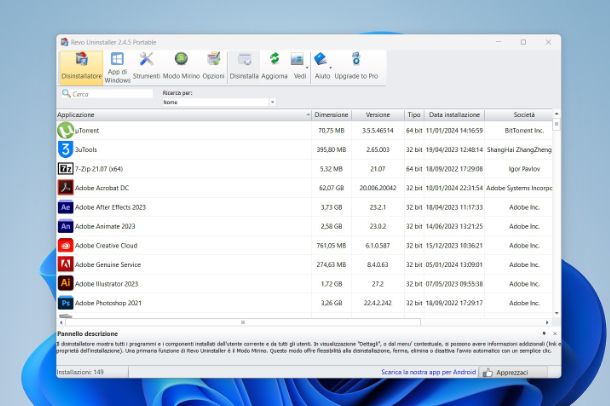
Task: Select the Adobe Photoshop 2021 icon
Action: tap(65, 303)
